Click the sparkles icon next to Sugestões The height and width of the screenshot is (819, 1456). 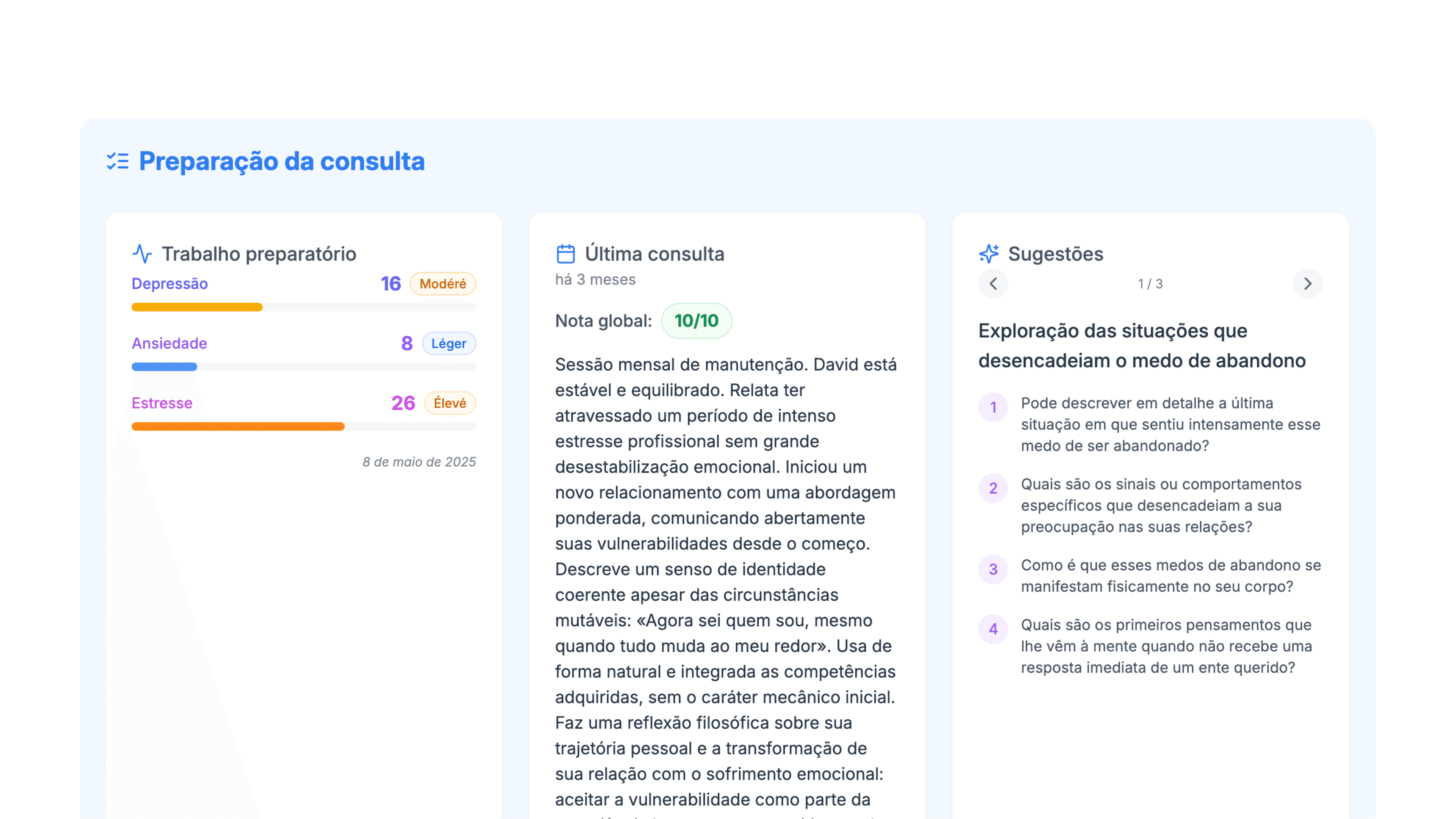click(x=988, y=254)
